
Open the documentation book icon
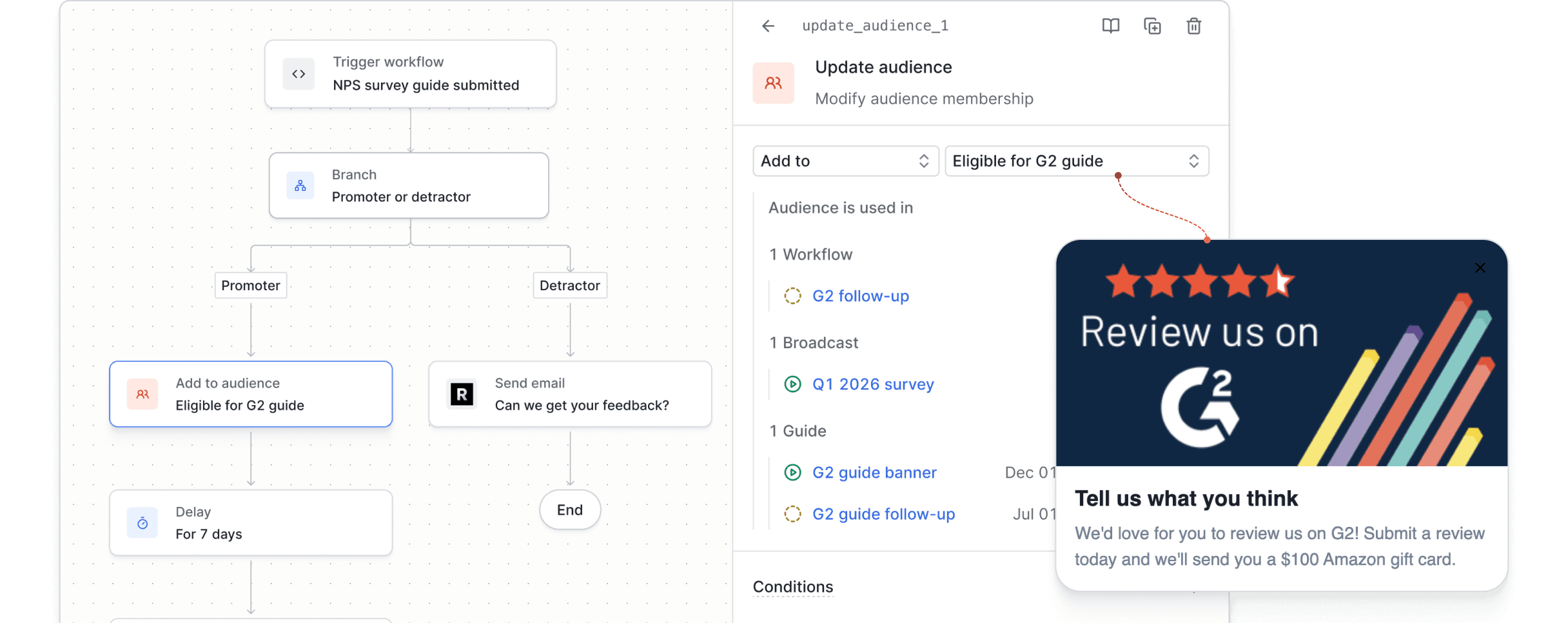coord(1110,26)
